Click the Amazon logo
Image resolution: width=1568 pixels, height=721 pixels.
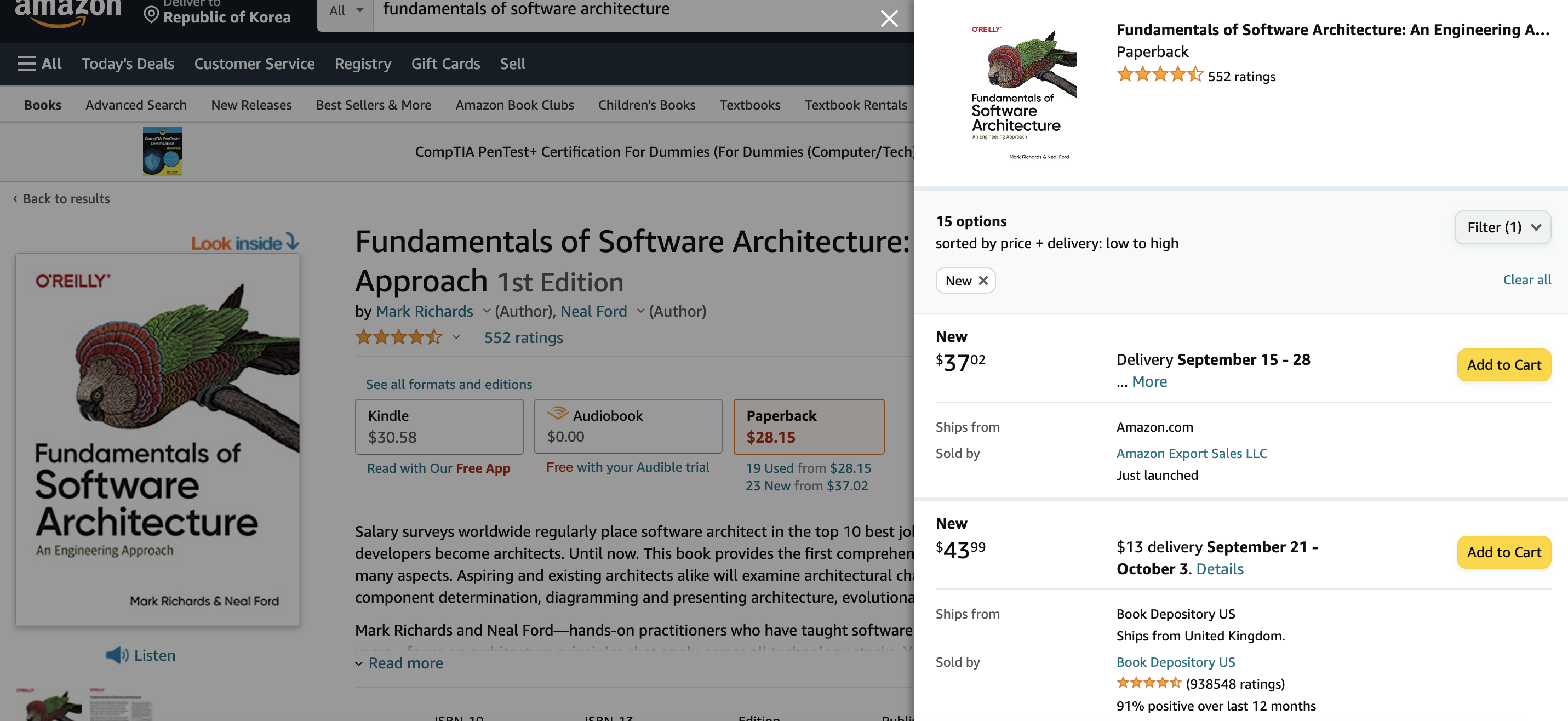(67, 12)
